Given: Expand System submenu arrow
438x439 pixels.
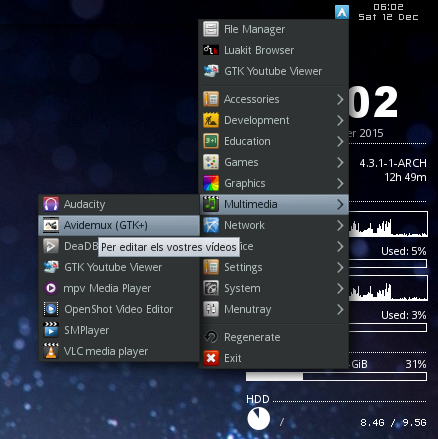Looking at the screenshot, I should click(x=340, y=288).
